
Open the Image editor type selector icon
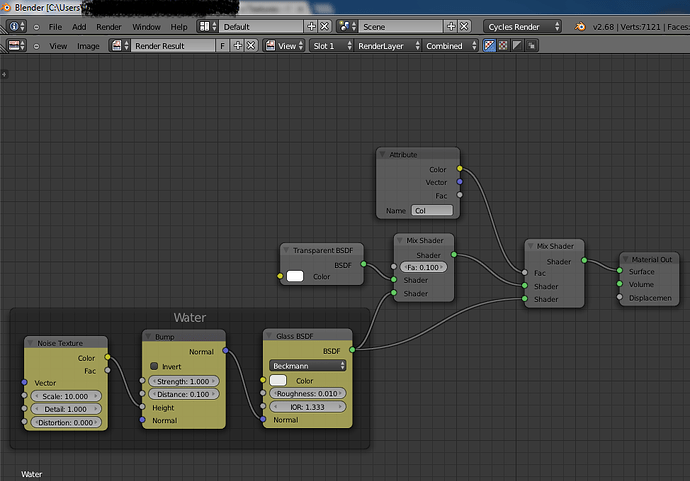click(16, 46)
